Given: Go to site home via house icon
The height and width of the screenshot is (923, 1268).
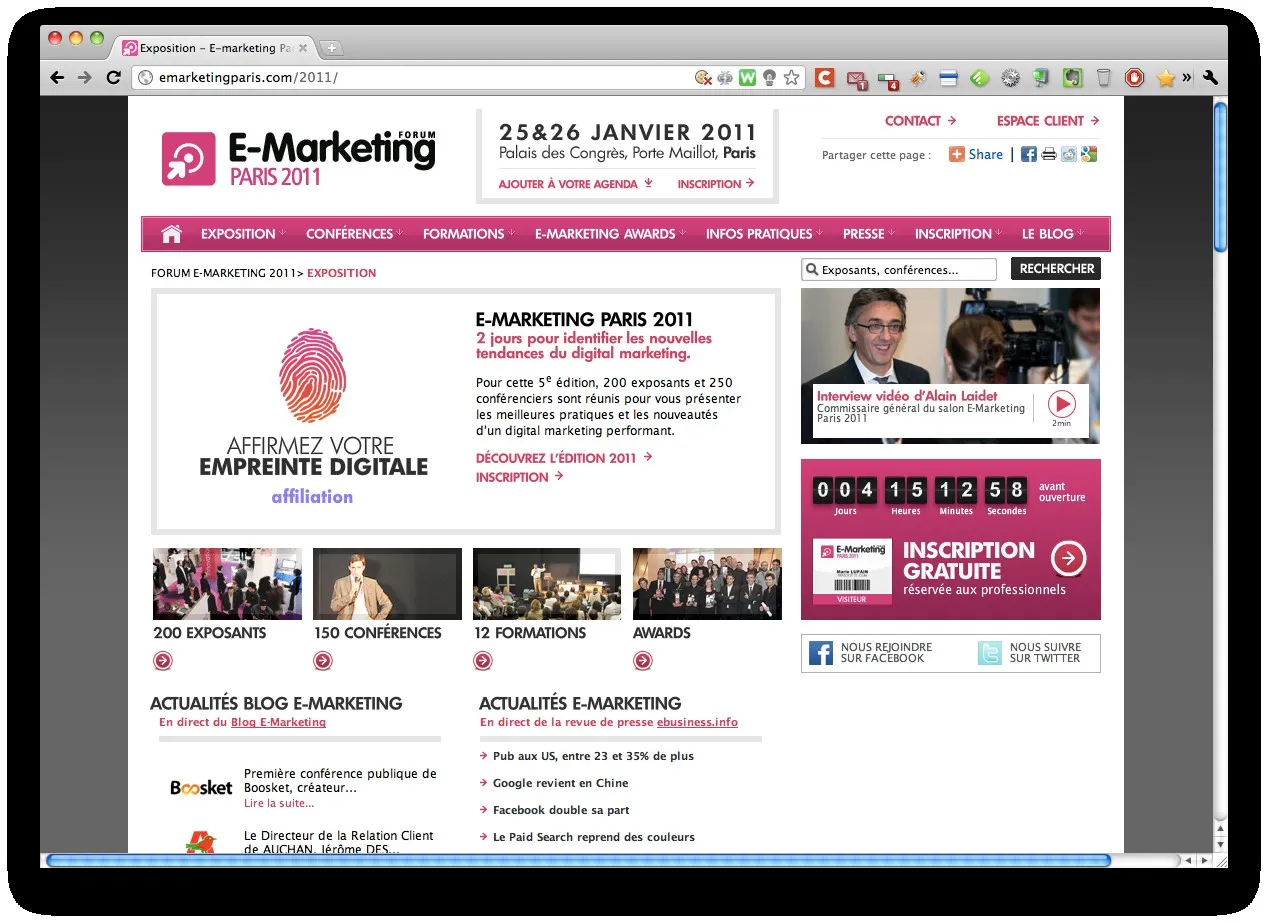Looking at the screenshot, I should click(x=171, y=234).
